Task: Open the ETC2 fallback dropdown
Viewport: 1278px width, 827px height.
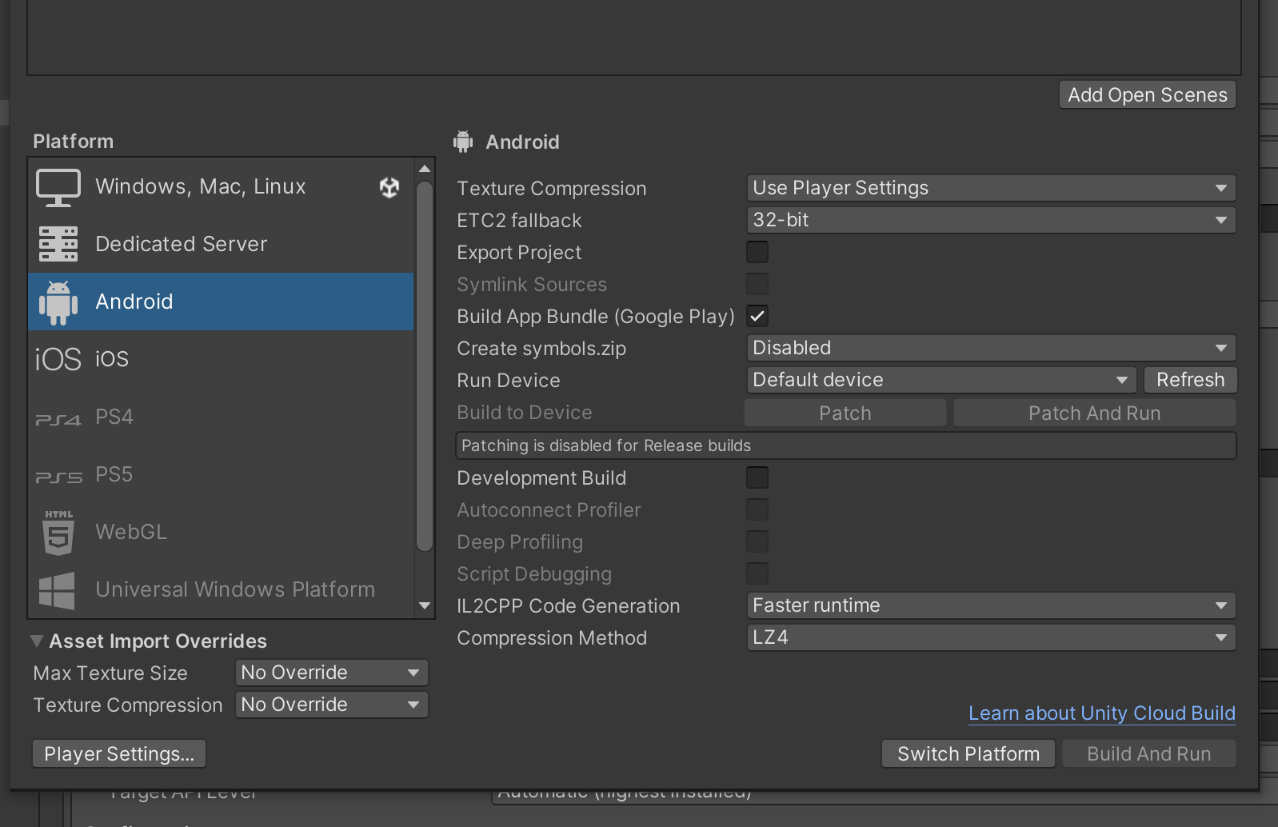Action: (x=991, y=220)
